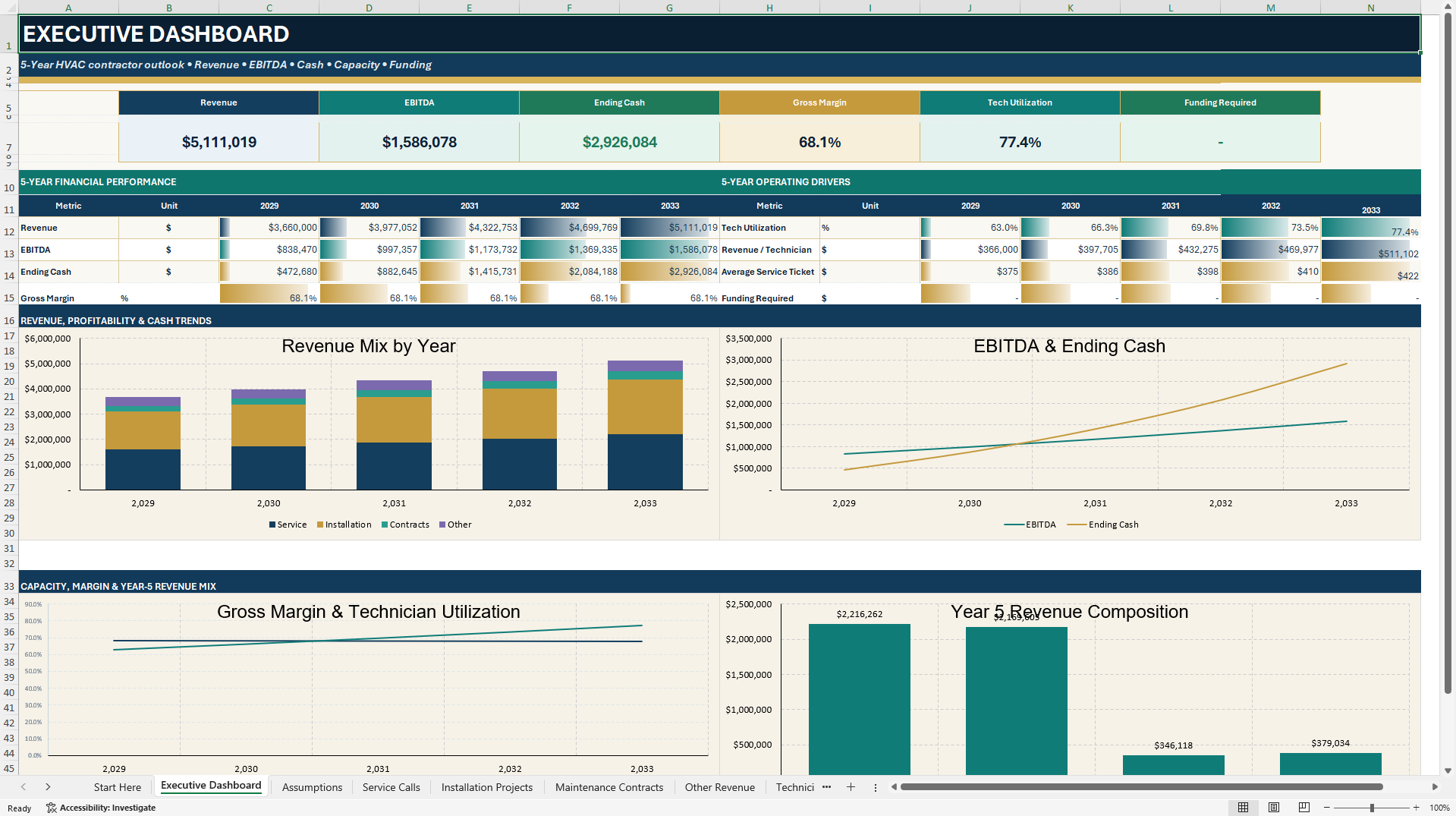Switch to Installation Projects sheet

pos(487,787)
